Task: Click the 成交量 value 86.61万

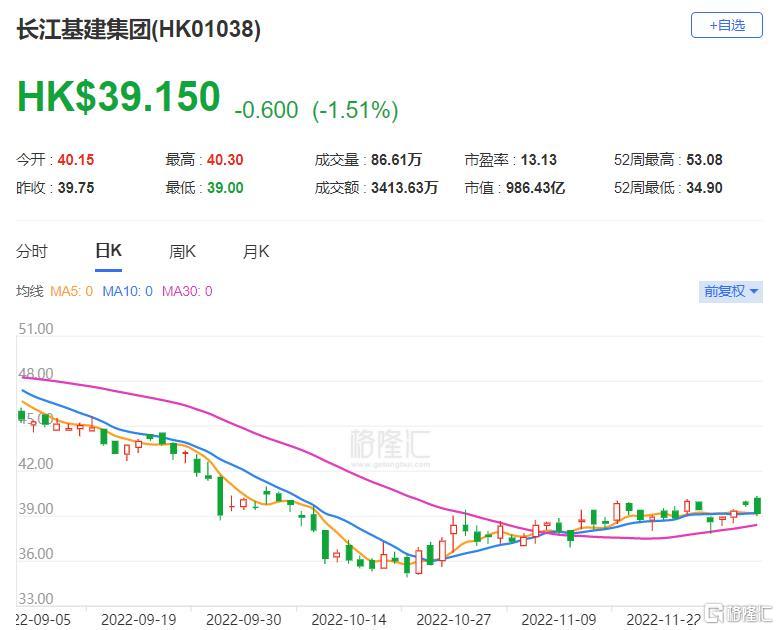Action: tap(396, 160)
